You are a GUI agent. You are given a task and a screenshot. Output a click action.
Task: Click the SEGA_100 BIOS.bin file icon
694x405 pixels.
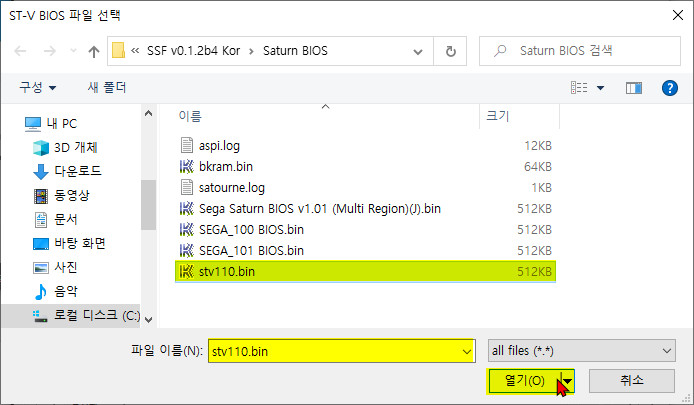187,229
